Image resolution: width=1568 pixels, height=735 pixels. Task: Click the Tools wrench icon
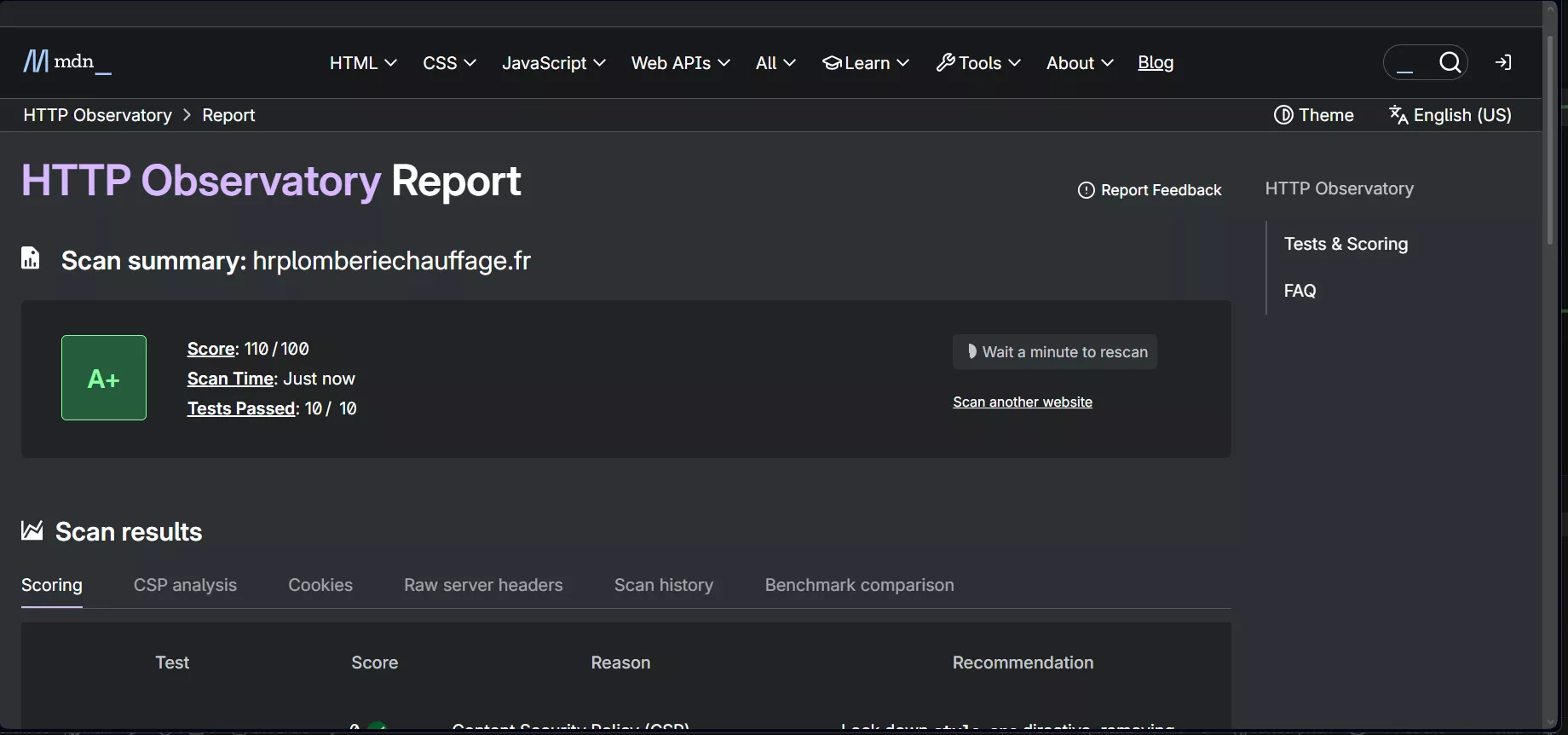pyautogui.click(x=945, y=62)
